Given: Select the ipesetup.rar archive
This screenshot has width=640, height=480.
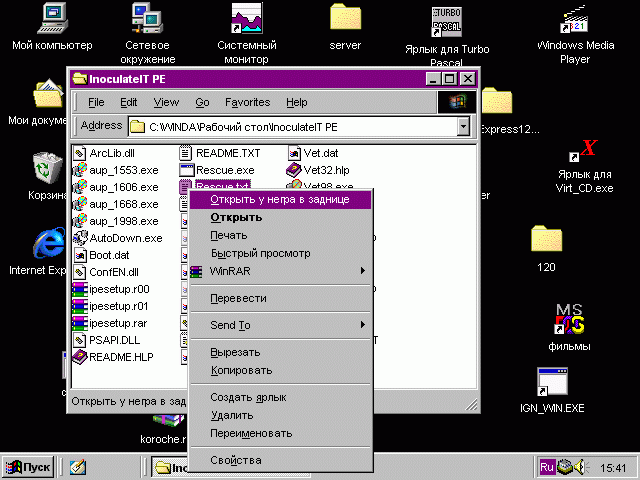Looking at the screenshot, I should tap(109, 323).
